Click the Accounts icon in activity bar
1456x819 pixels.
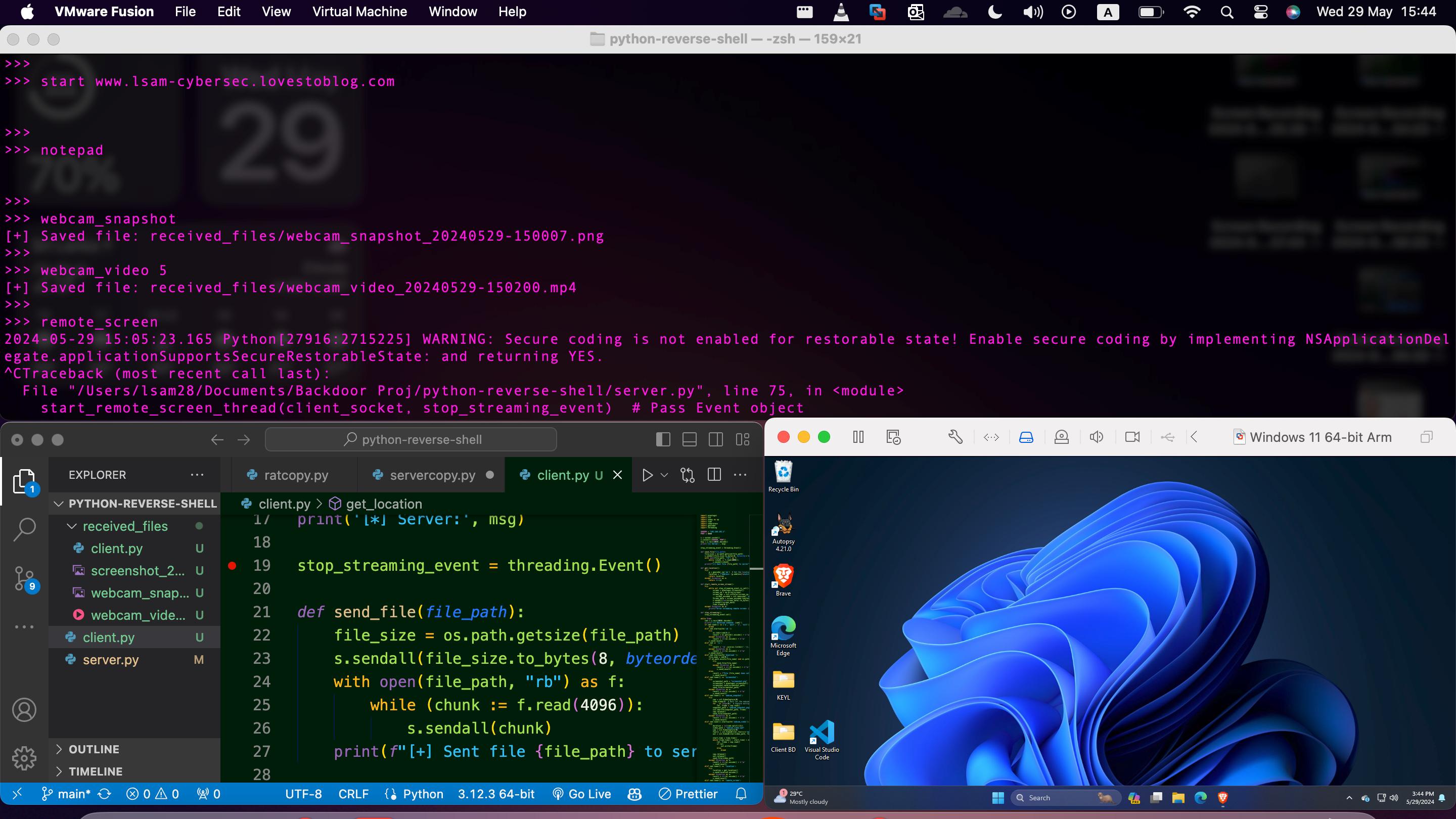point(24,710)
